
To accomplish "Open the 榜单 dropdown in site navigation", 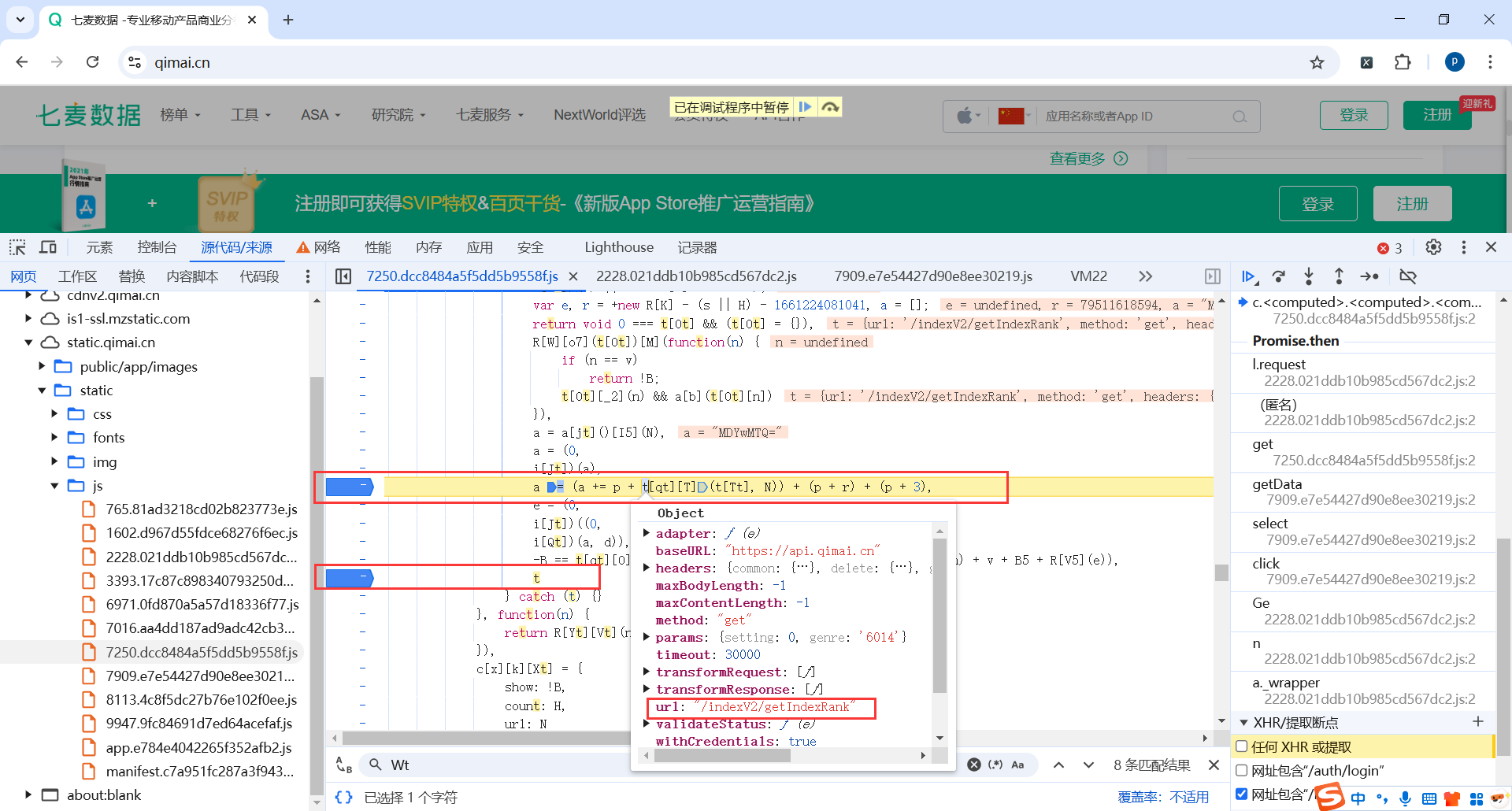I will point(180,115).
